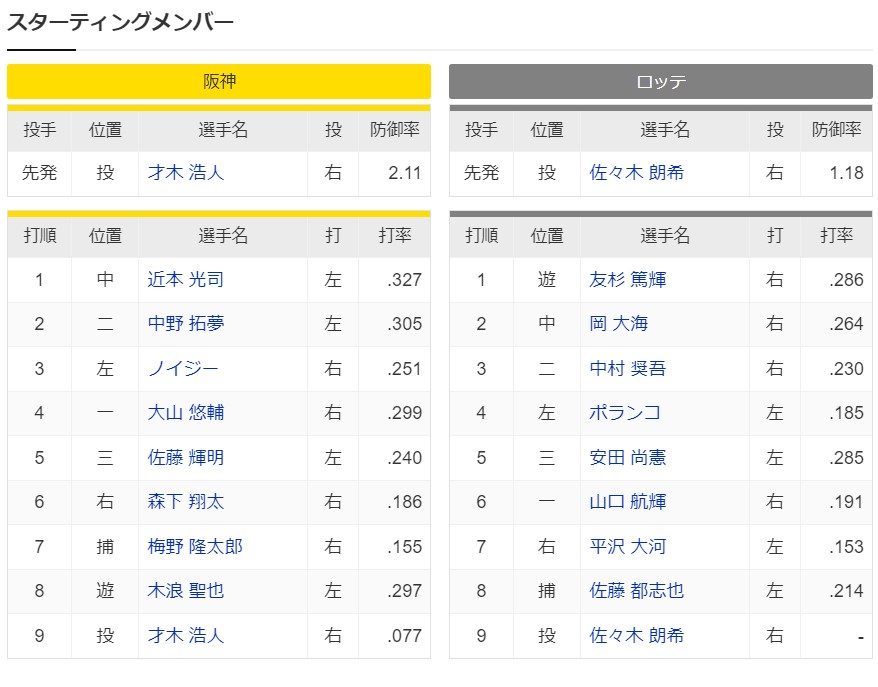Click position 捕 in 佐藤 都志也 row
The image size is (878, 687).
547,591
